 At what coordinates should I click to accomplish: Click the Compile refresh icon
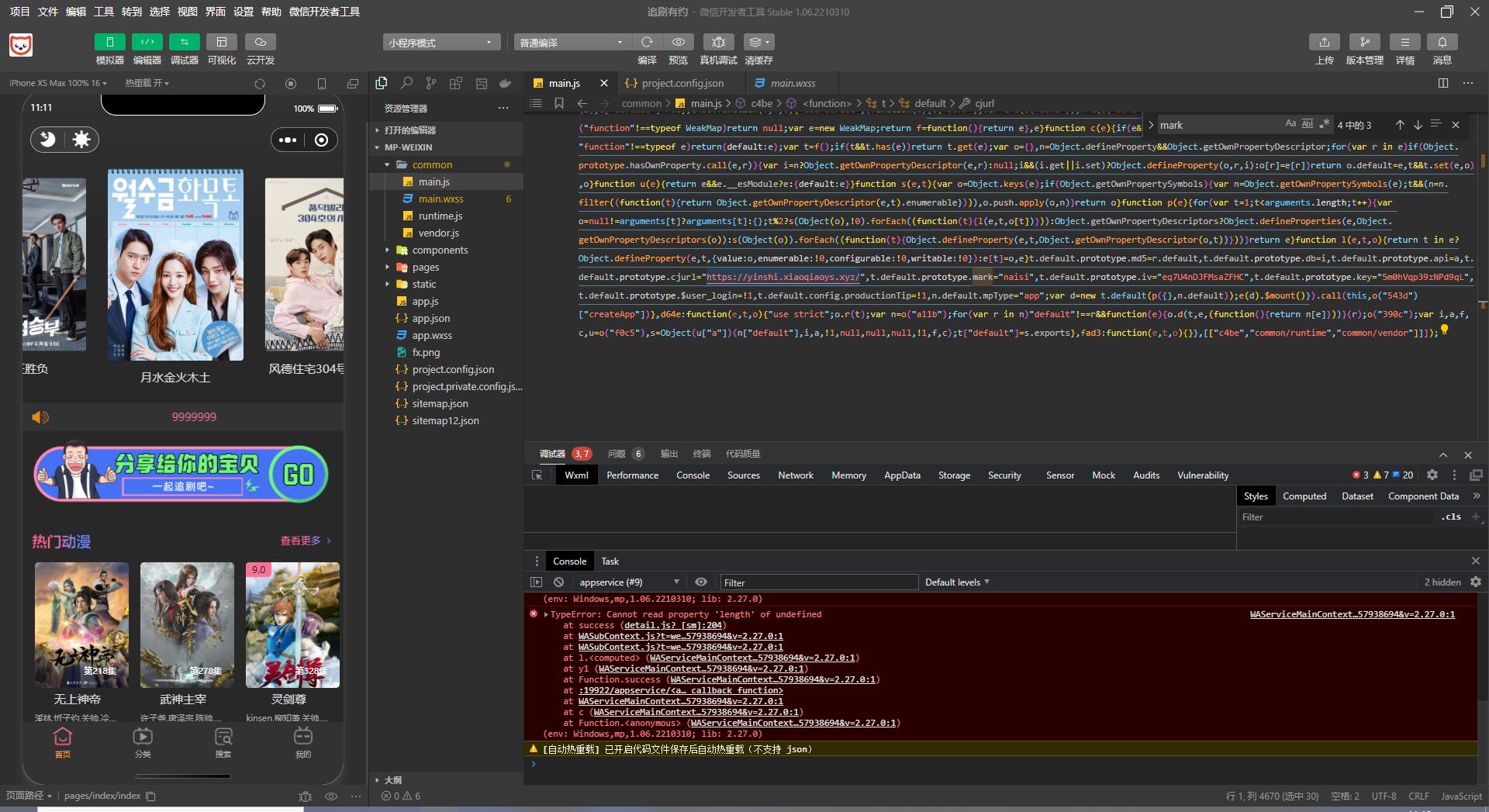[x=647, y=42]
